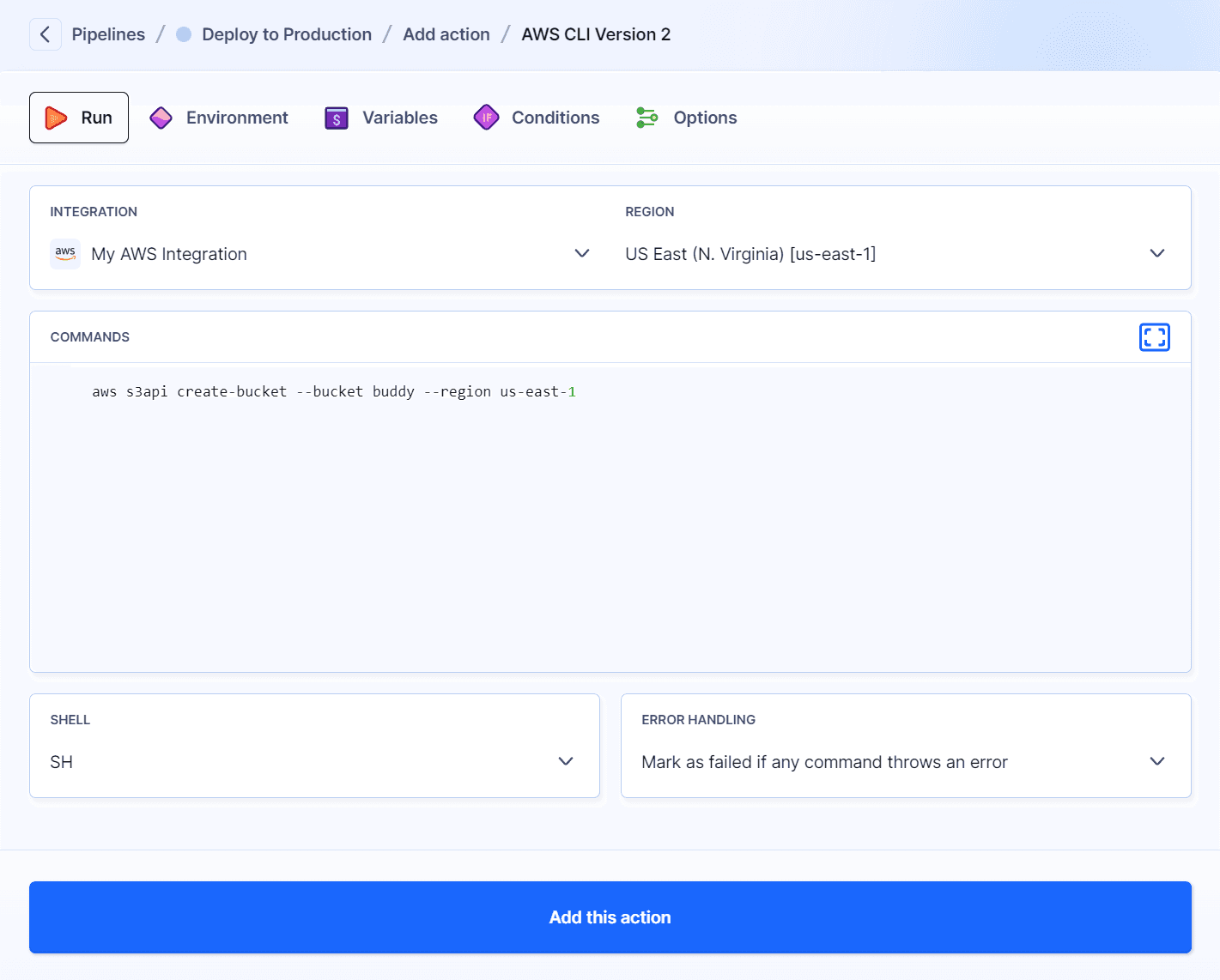Open the Error Handling dropdown
The width and height of the screenshot is (1220, 980).
coord(1156,761)
